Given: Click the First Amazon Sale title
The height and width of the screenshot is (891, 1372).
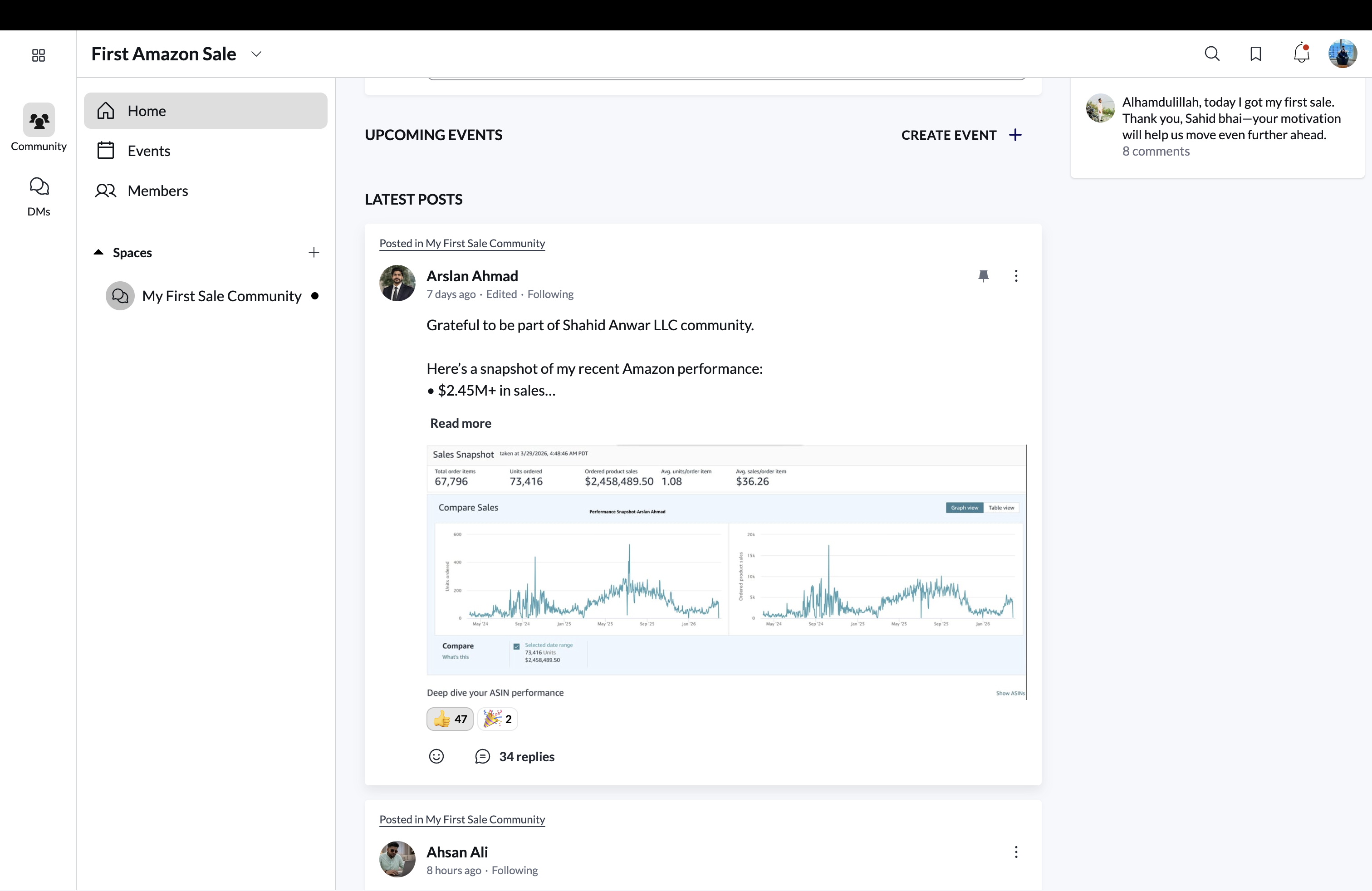Looking at the screenshot, I should (164, 54).
